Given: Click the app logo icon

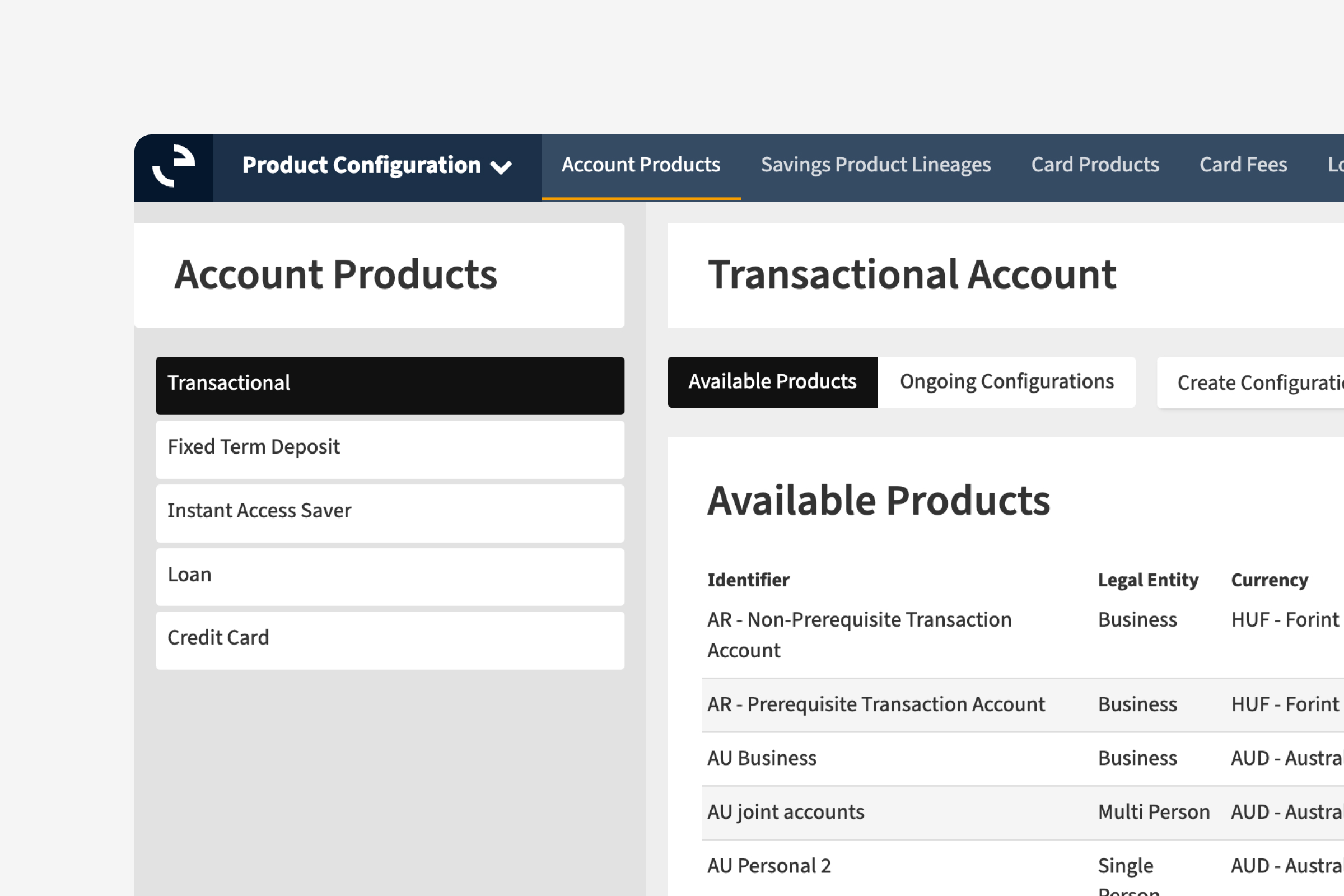Looking at the screenshot, I should (174, 166).
